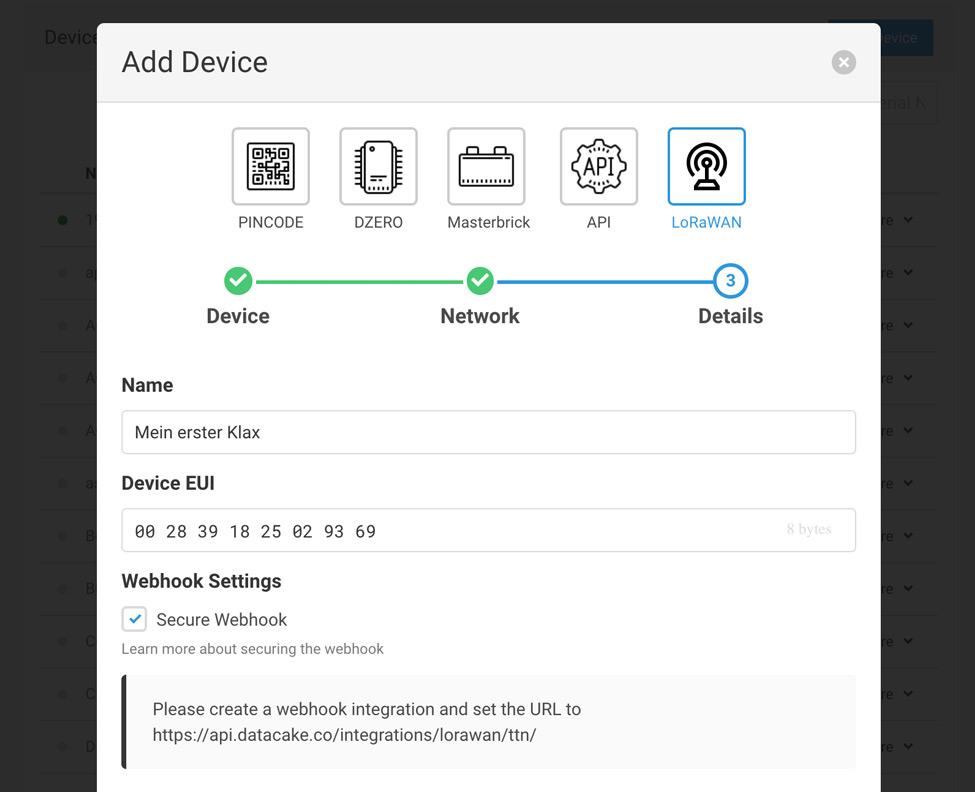The image size is (975, 792).
Task: Expand the first device row's dropdown chevron
Action: [x=908, y=220]
